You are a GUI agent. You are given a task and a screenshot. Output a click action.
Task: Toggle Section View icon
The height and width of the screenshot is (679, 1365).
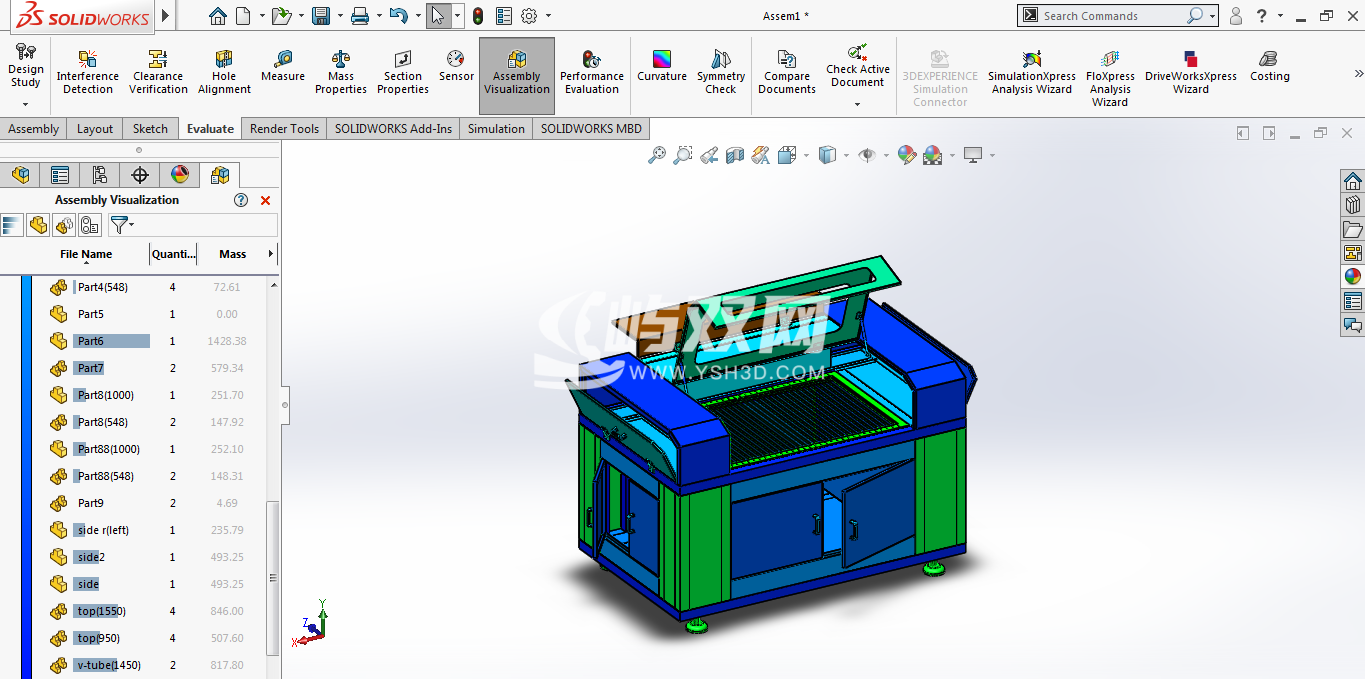pos(735,155)
